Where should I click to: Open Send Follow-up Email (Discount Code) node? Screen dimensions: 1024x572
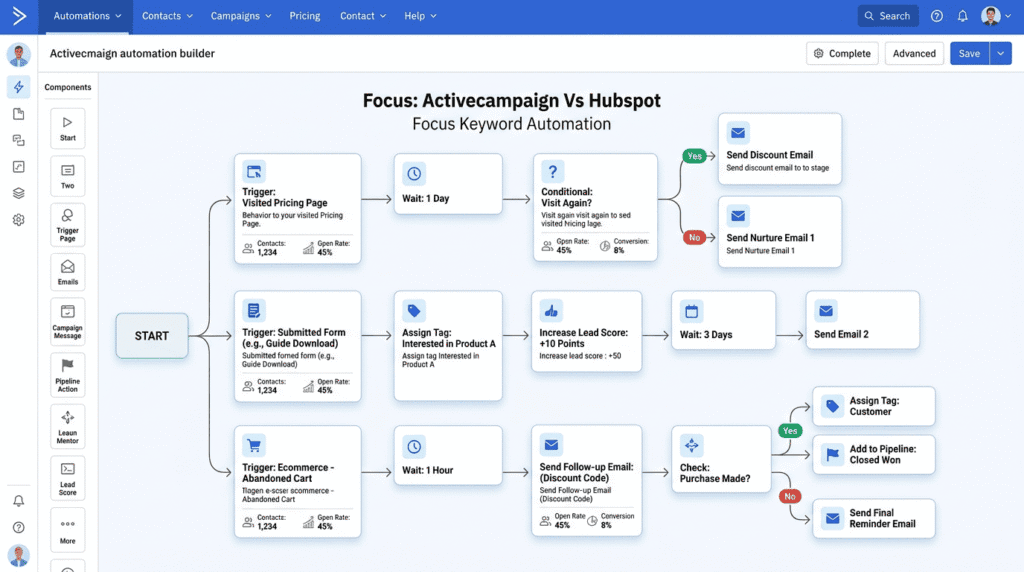pyautogui.click(x=586, y=481)
